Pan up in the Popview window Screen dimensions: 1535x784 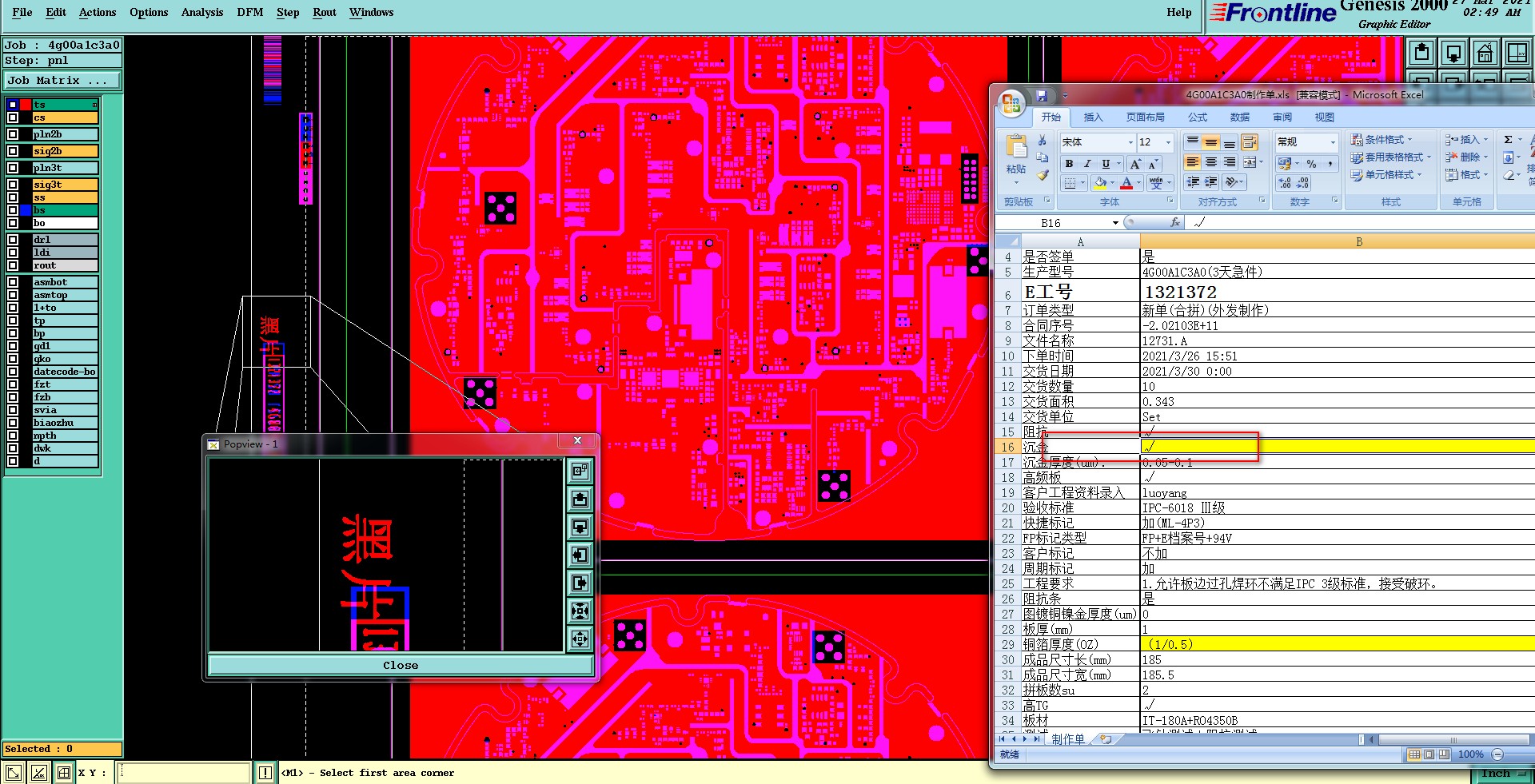tap(580, 499)
